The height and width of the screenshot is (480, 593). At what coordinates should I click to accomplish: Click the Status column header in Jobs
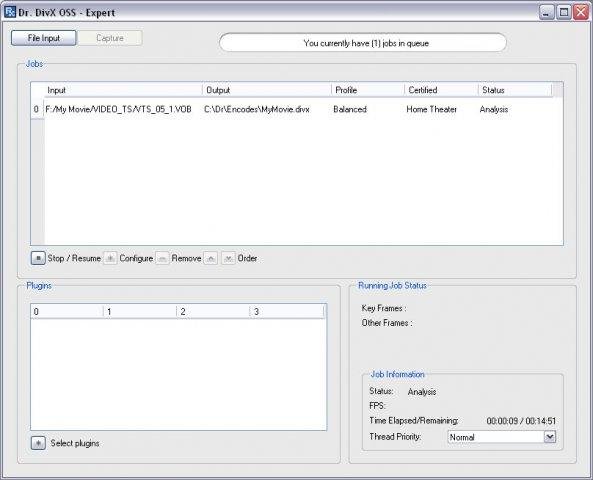click(515, 90)
